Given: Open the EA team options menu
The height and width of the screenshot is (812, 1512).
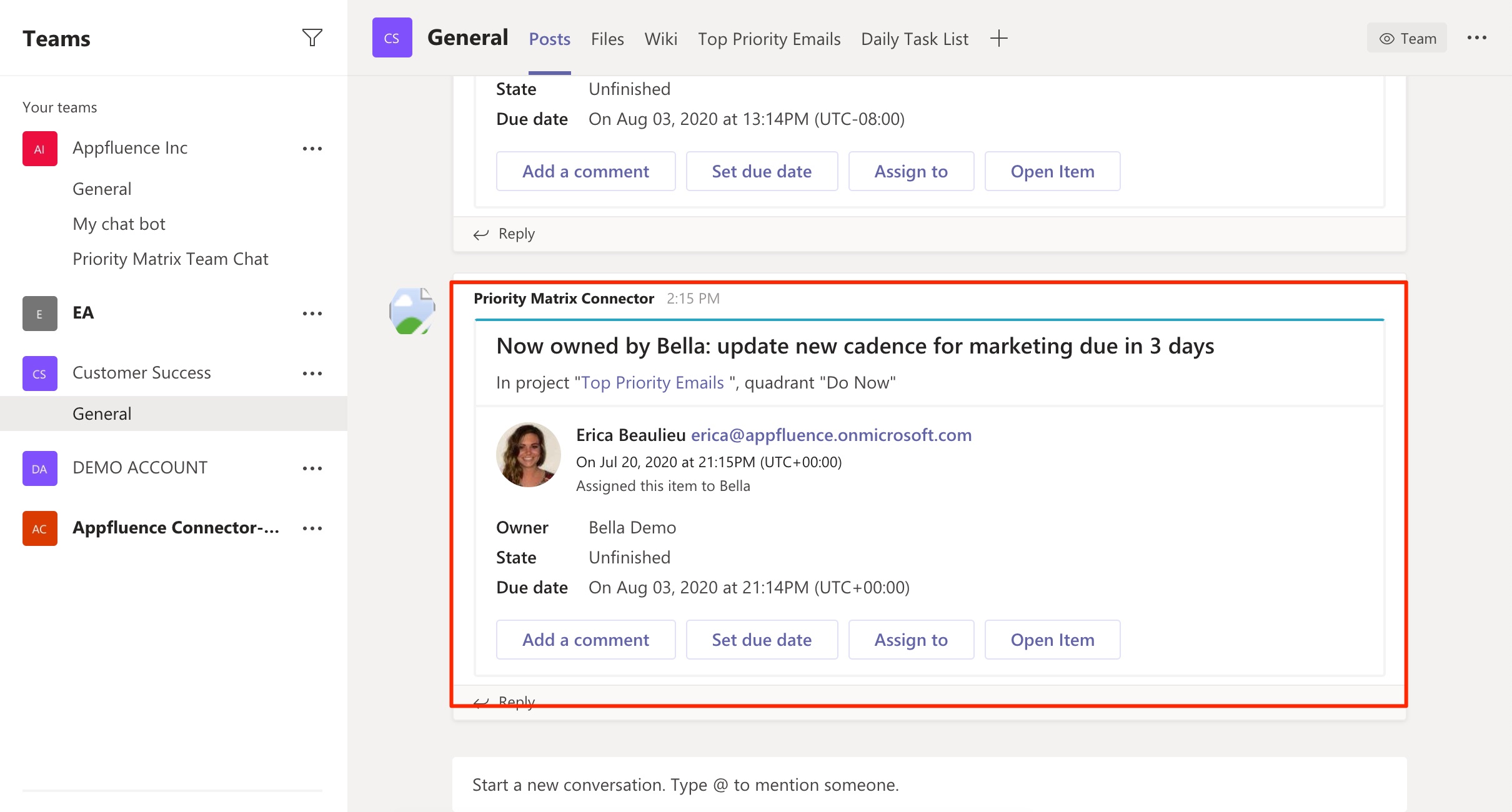Looking at the screenshot, I should coord(312,313).
